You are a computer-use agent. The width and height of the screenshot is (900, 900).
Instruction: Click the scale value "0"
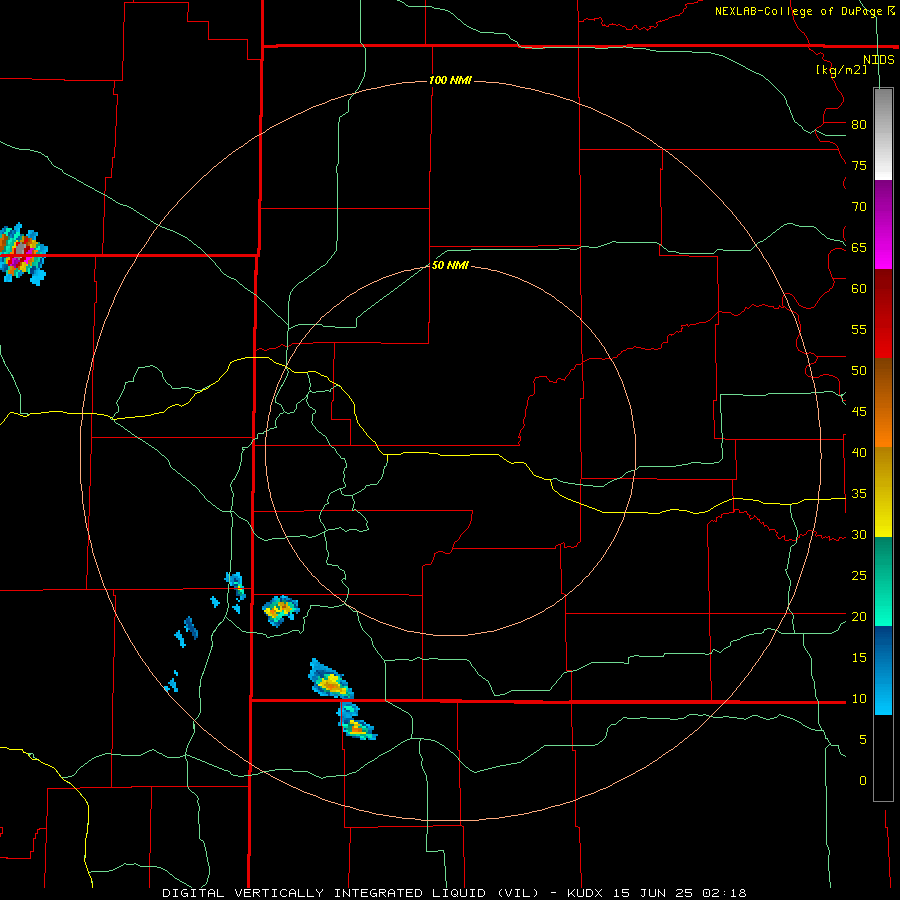[863, 781]
